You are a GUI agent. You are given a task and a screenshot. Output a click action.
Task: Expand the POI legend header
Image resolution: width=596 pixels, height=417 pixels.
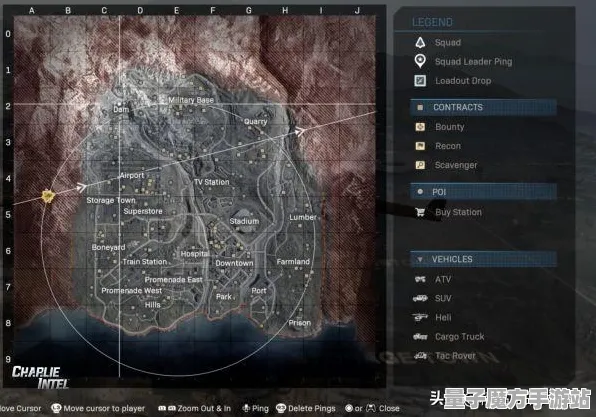coord(483,191)
